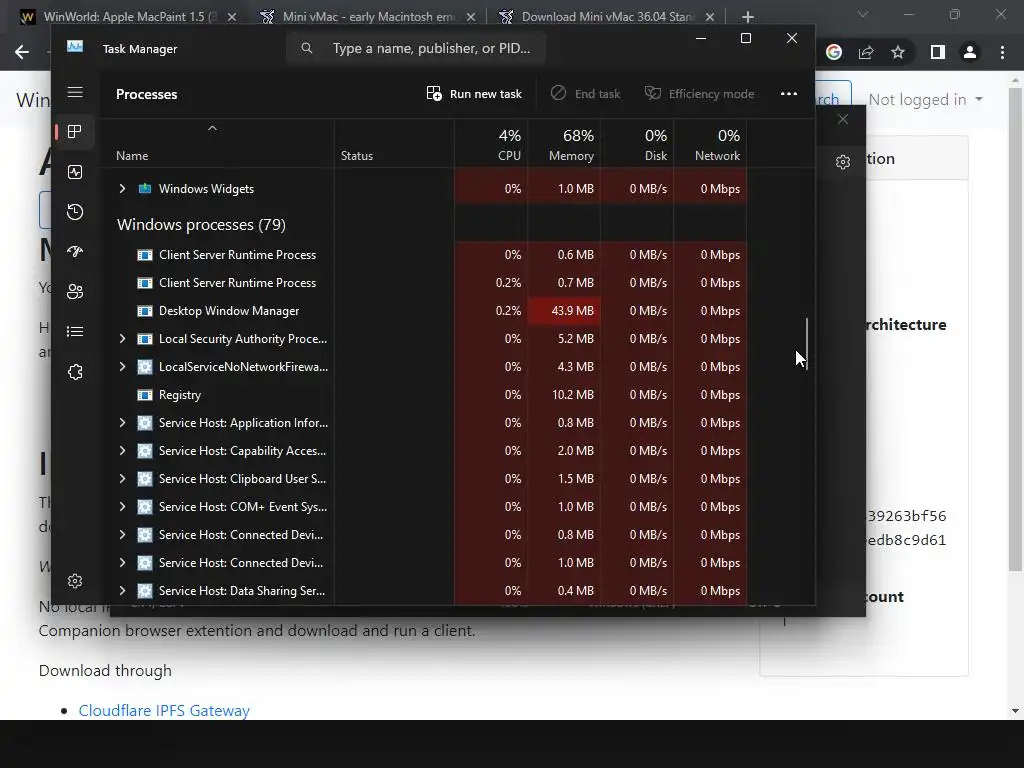Click Run new task button
1024x768 pixels.
[x=474, y=93]
